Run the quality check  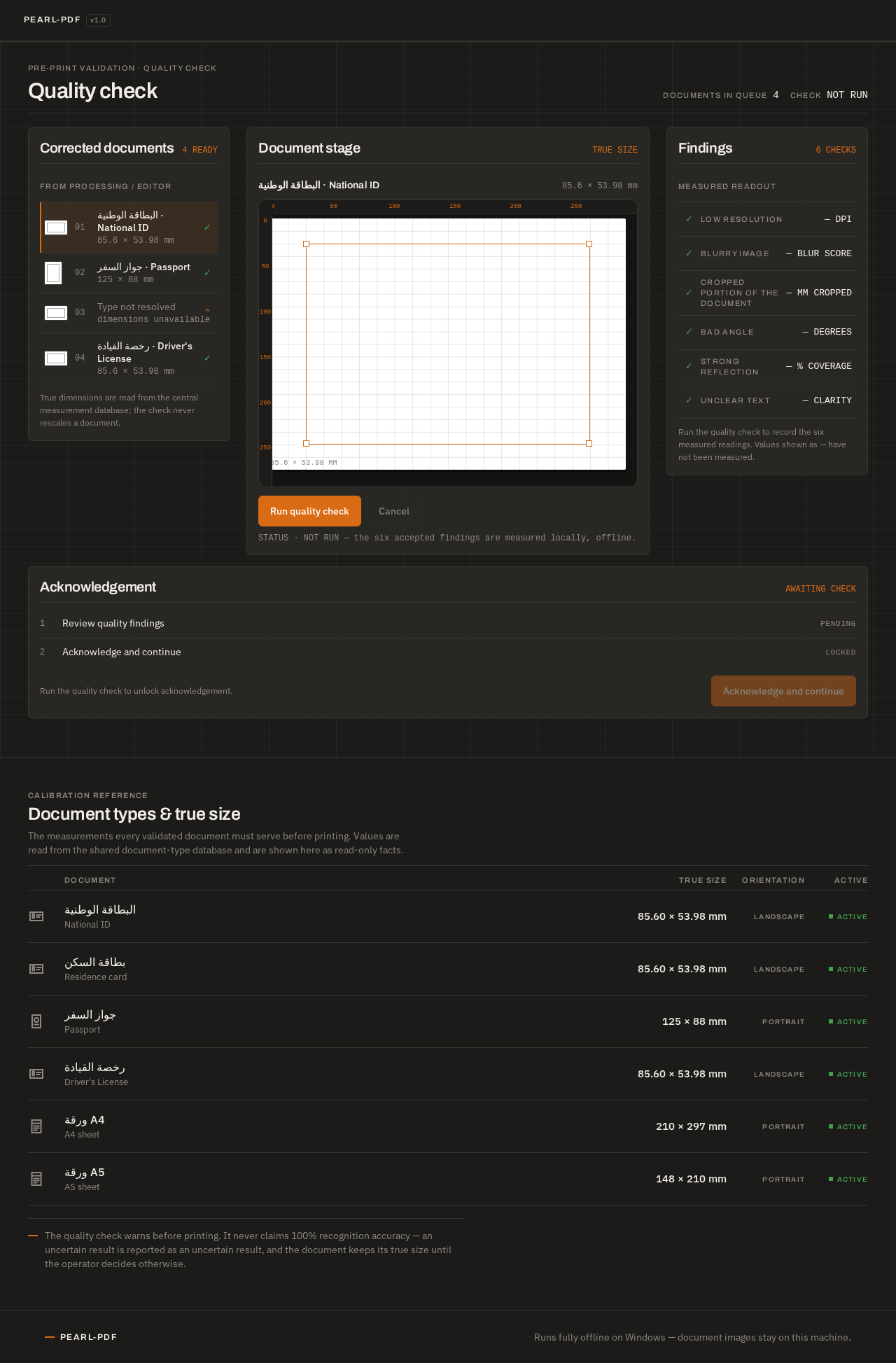(x=309, y=511)
